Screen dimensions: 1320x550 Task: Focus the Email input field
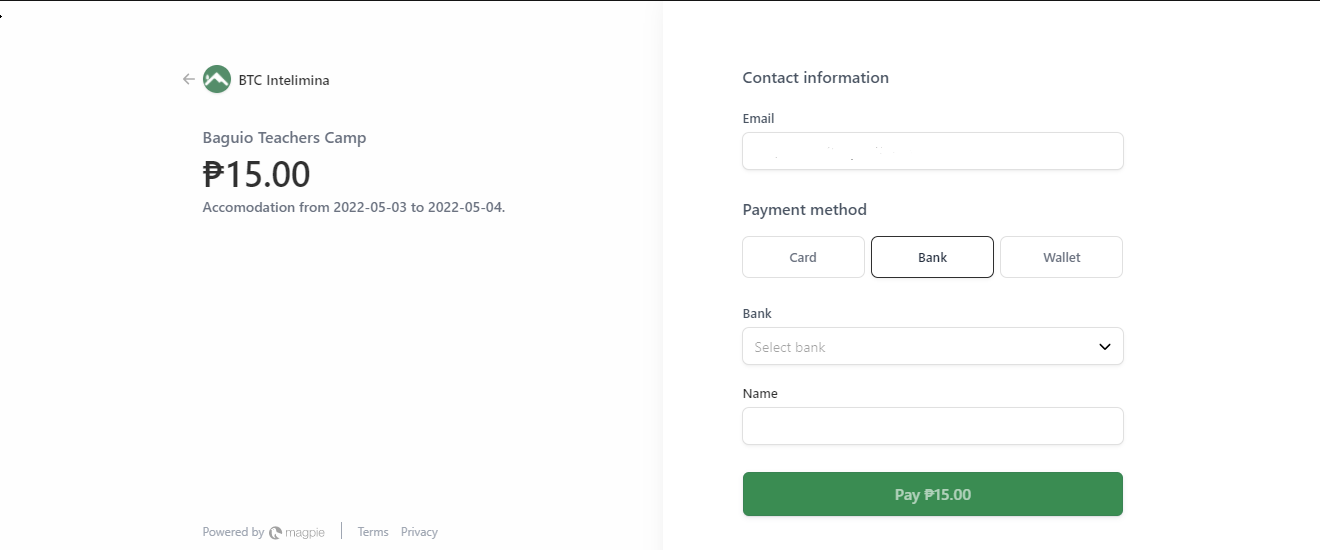932,152
